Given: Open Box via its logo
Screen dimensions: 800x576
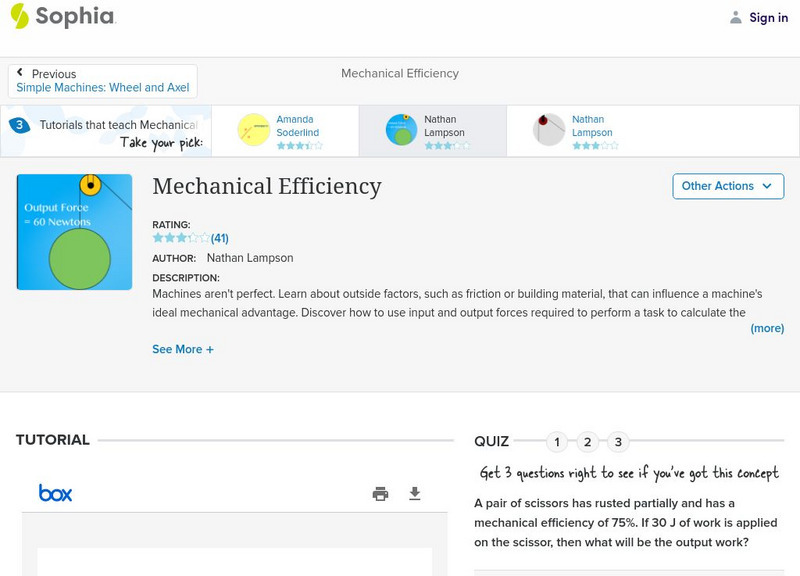Looking at the screenshot, I should tap(57, 493).
